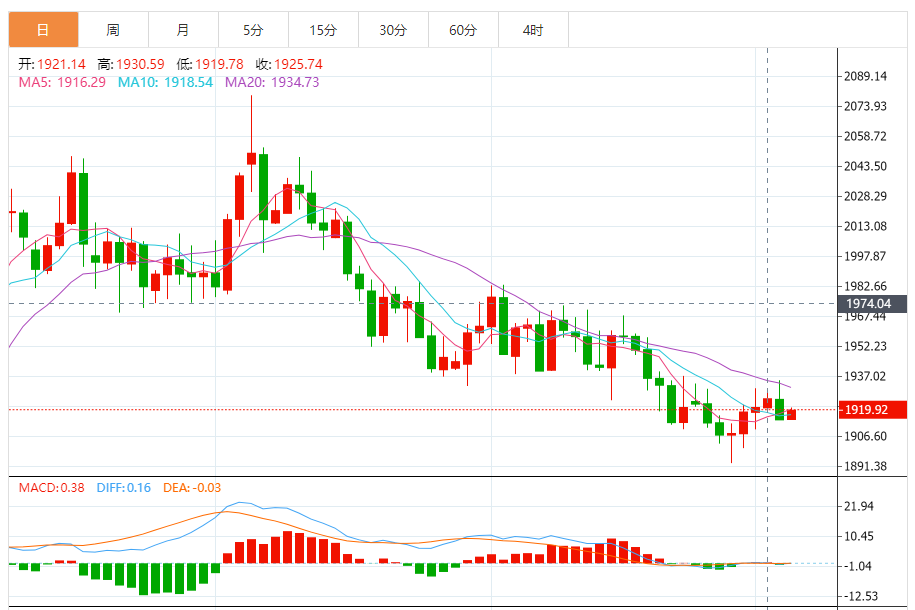Select the 日 daily chart tab
Image resolution: width=915 pixels, height=610 pixels.
(43, 30)
